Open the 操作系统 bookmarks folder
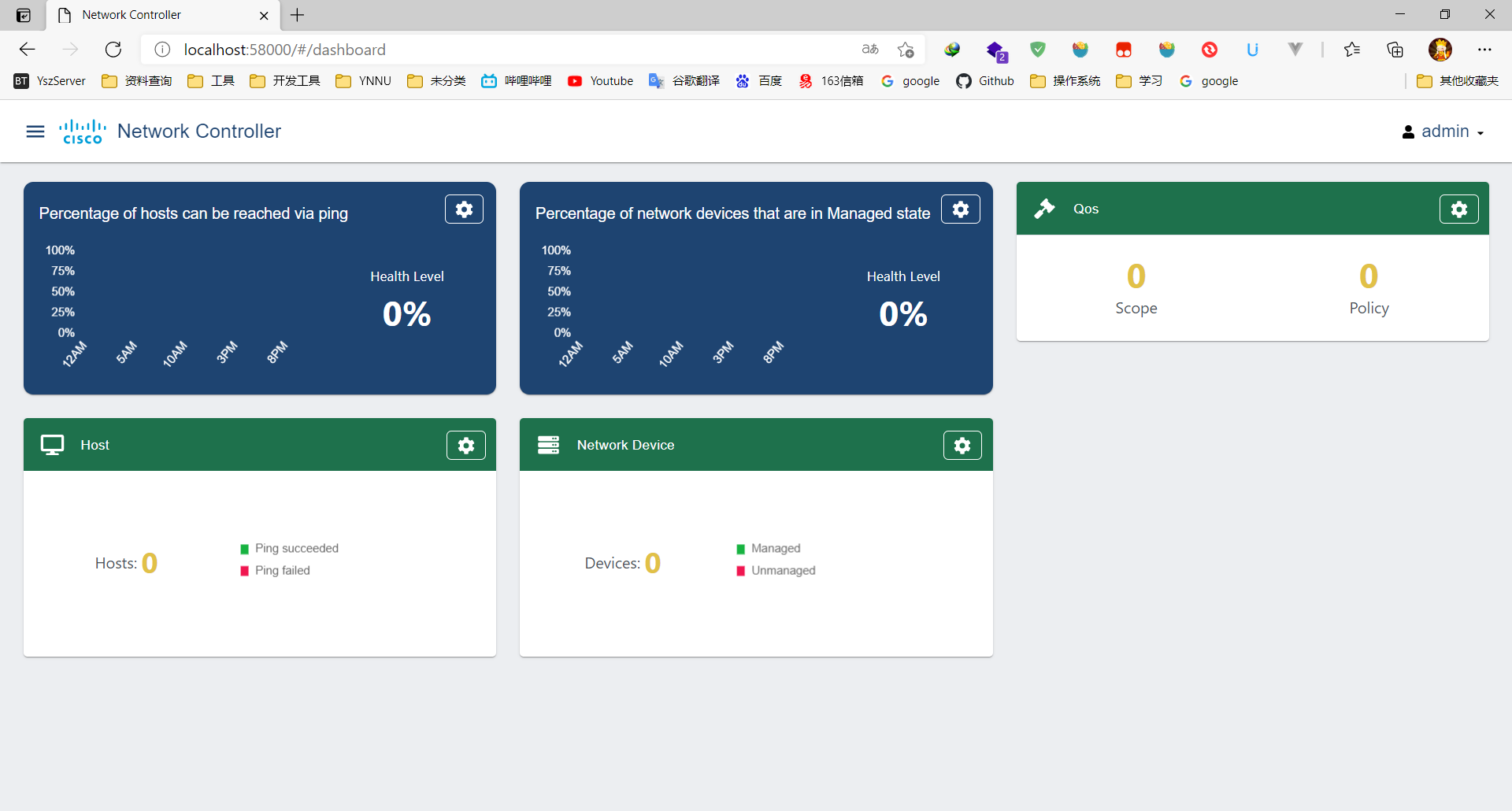The image size is (1512, 811). pos(1065,81)
